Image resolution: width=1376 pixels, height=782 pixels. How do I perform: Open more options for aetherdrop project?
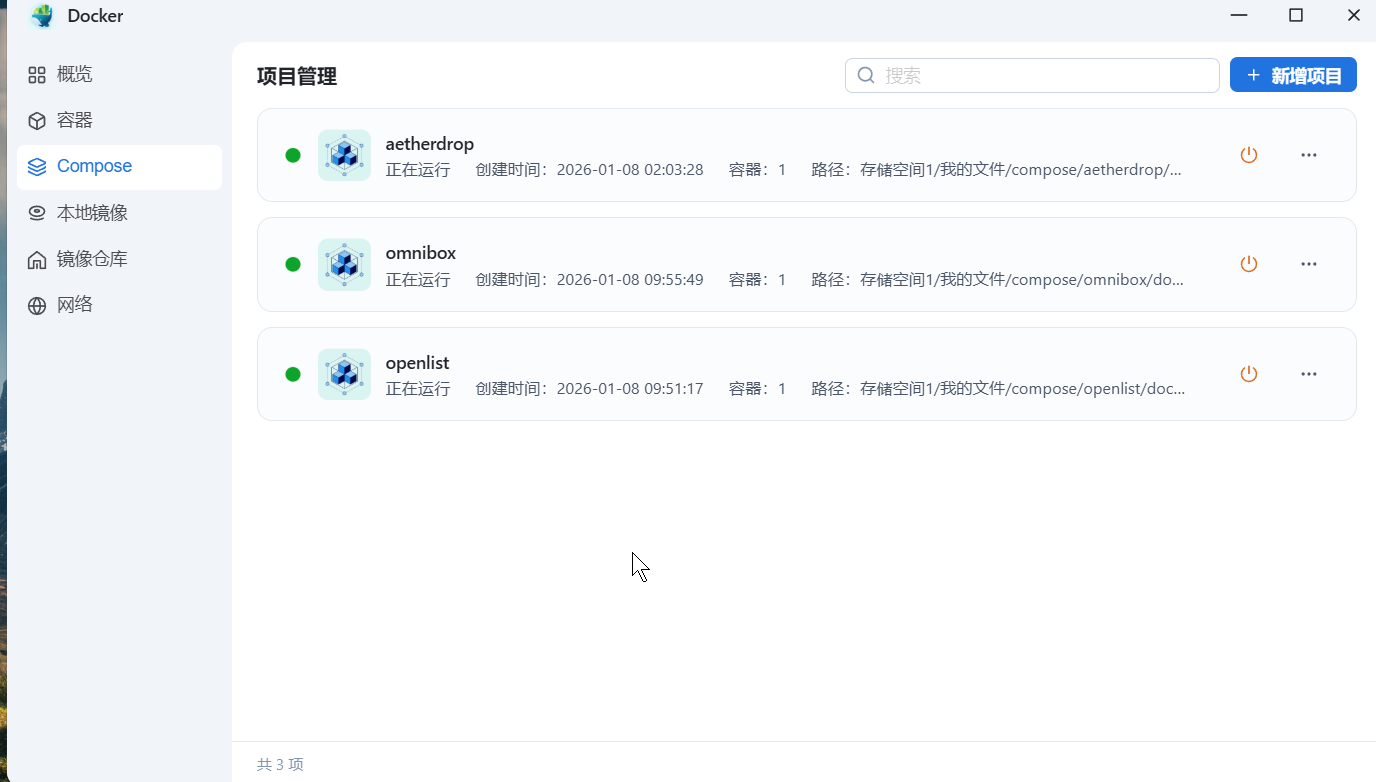pyautogui.click(x=1309, y=155)
